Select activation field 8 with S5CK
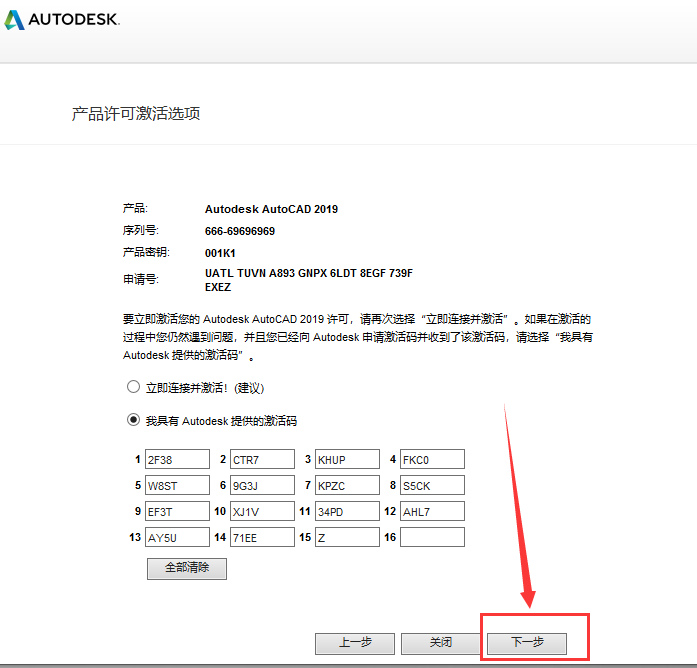 click(432, 485)
